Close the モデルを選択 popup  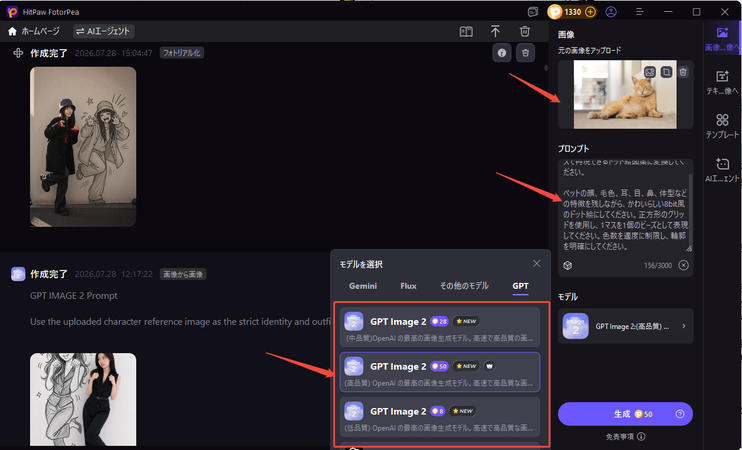536,264
